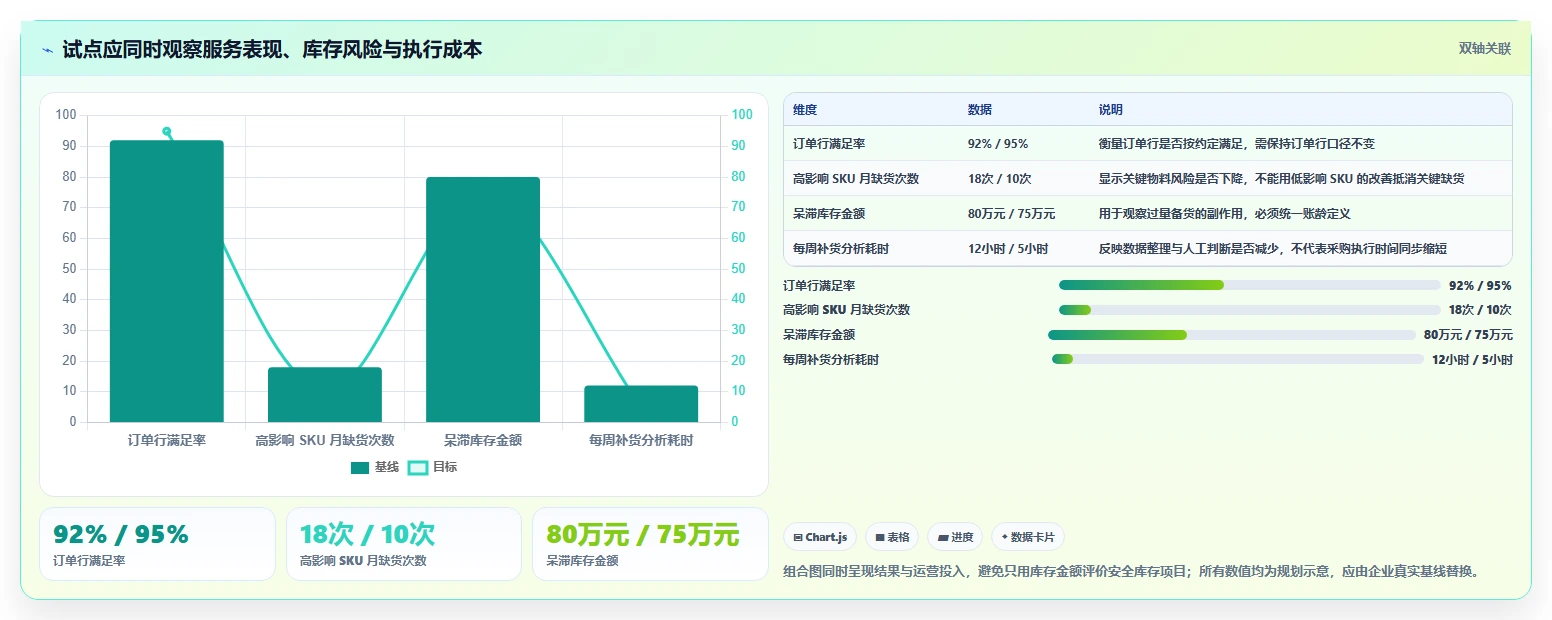Select the 进度 tag chip
The height and width of the screenshot is (620, 1552).
point(955,537)
